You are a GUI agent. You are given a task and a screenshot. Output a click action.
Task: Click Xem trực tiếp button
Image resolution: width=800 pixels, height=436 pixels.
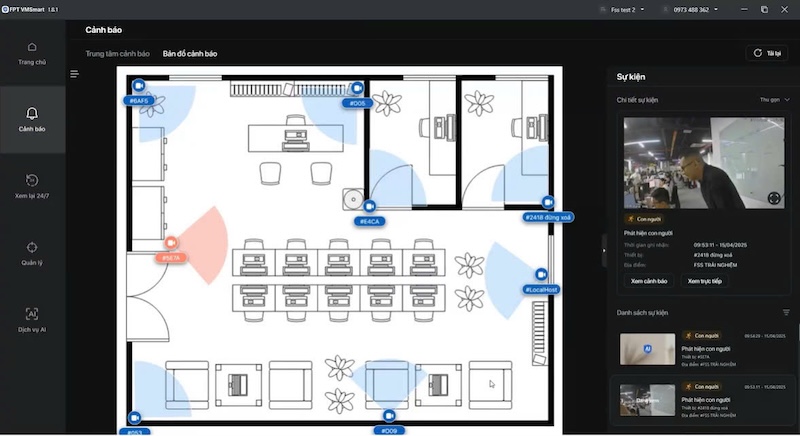point(704,281)
